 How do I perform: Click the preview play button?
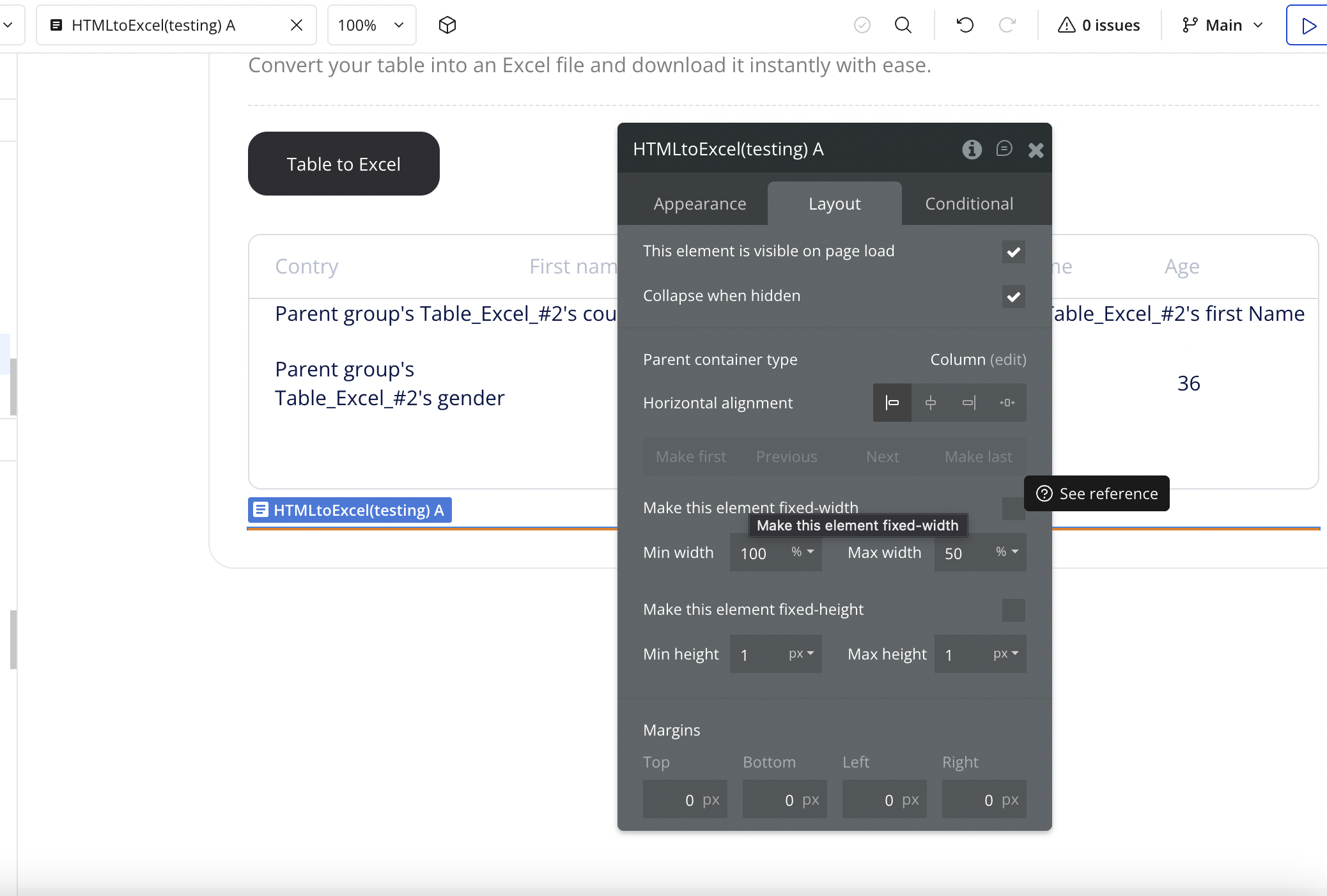tap(1308, 26)
